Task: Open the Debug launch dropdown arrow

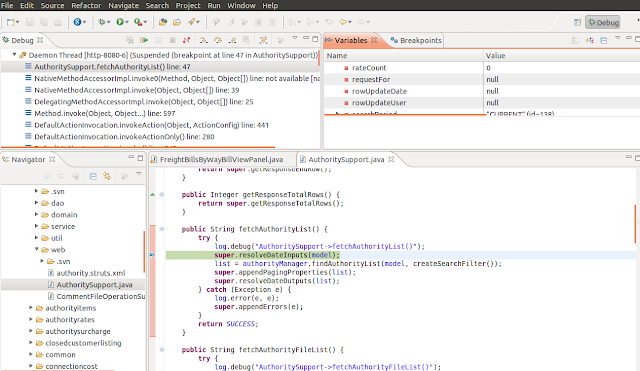Action: tap(109, 22)
